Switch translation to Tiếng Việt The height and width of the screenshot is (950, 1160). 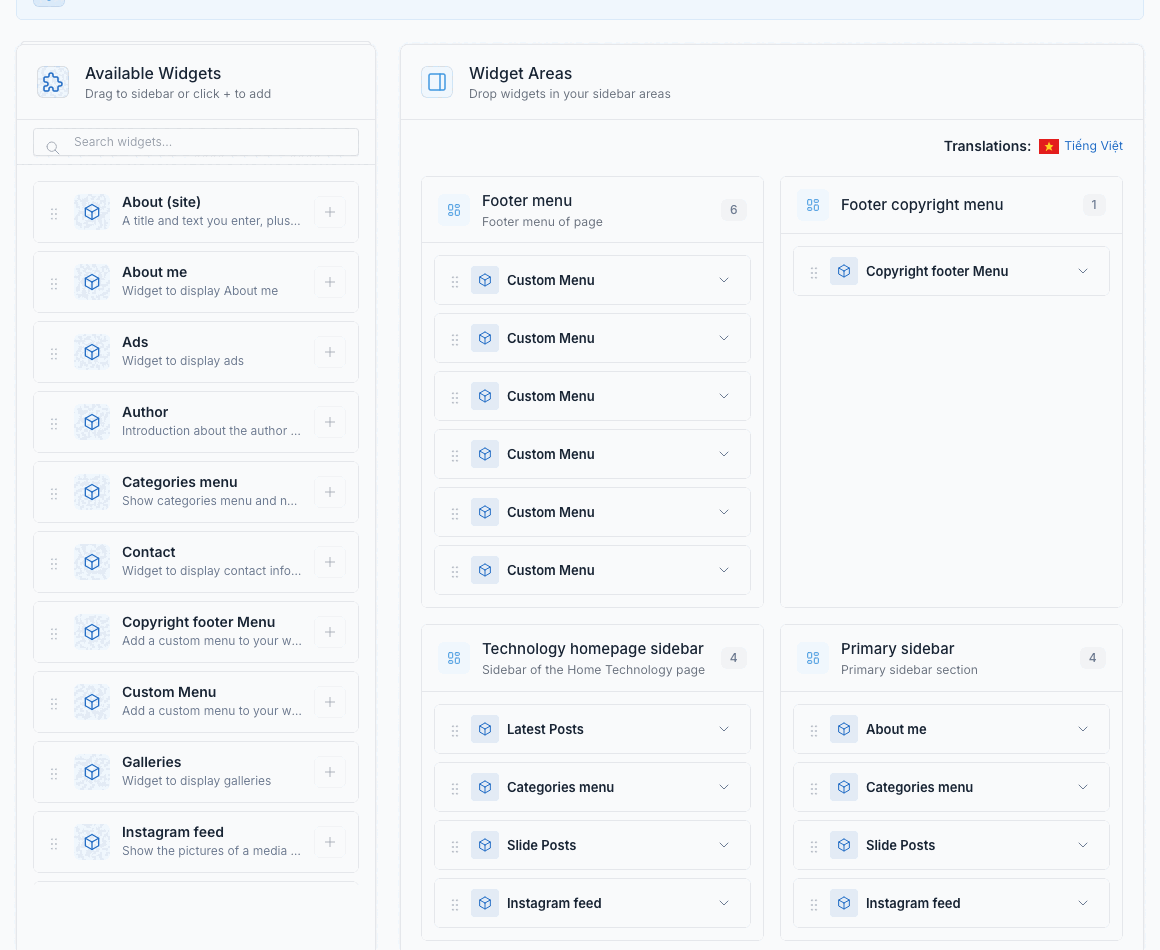1093,146
